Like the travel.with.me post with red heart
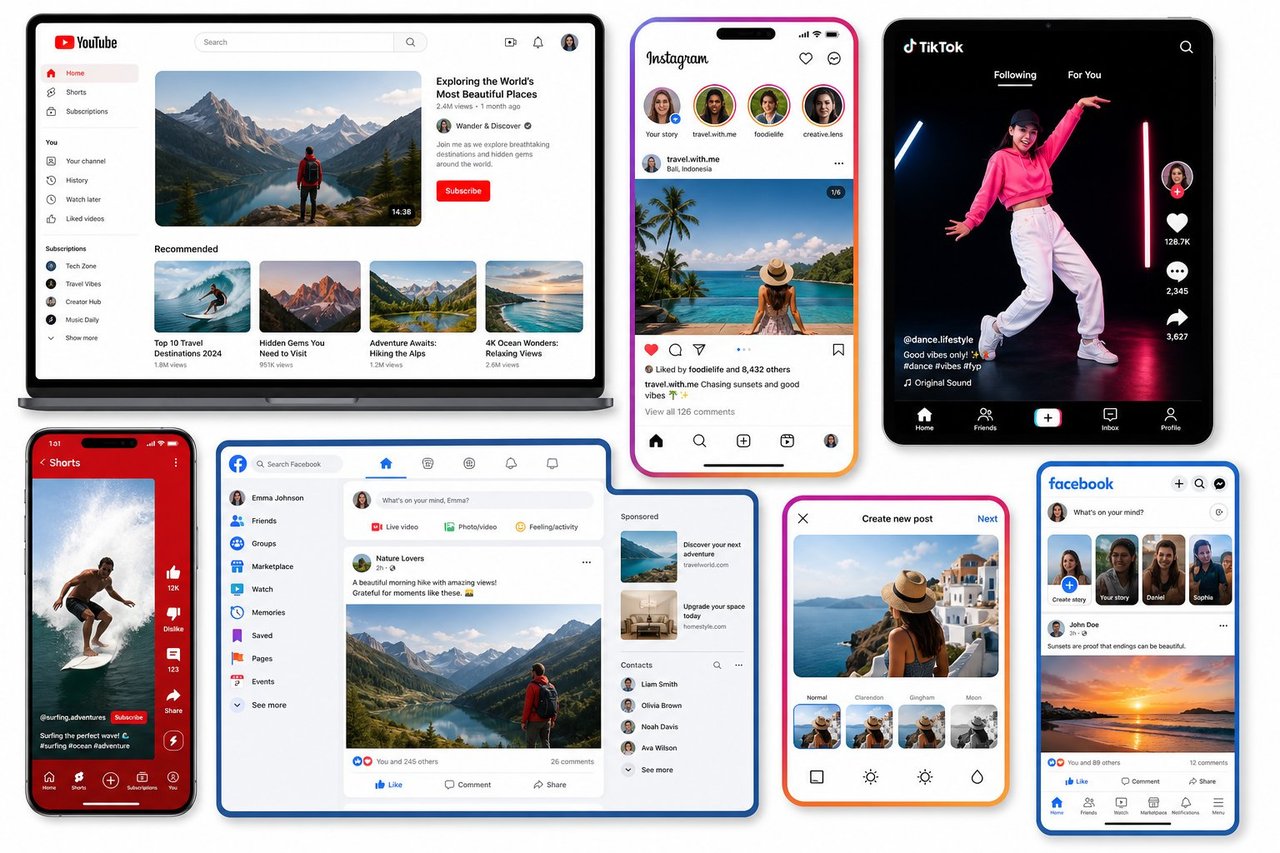The width and height of the screenshot is (1280, 853). 651,350
